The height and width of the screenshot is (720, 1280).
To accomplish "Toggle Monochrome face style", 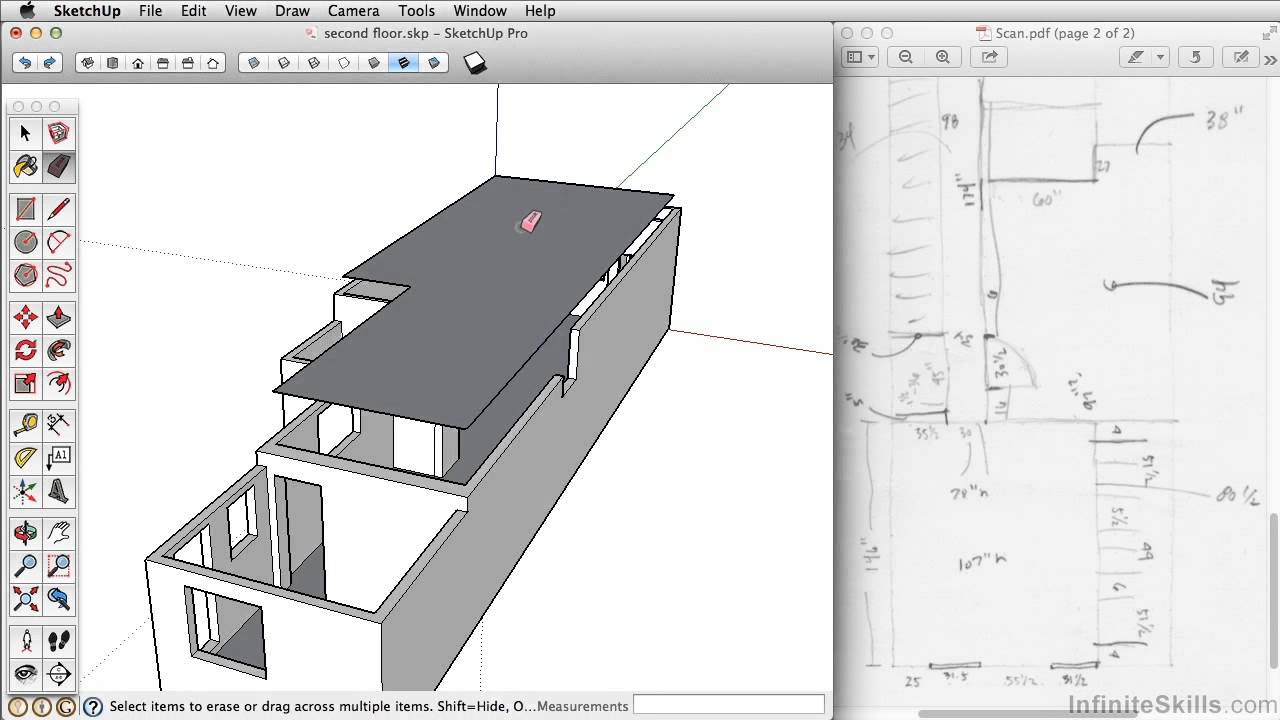I will coord(433,62).
